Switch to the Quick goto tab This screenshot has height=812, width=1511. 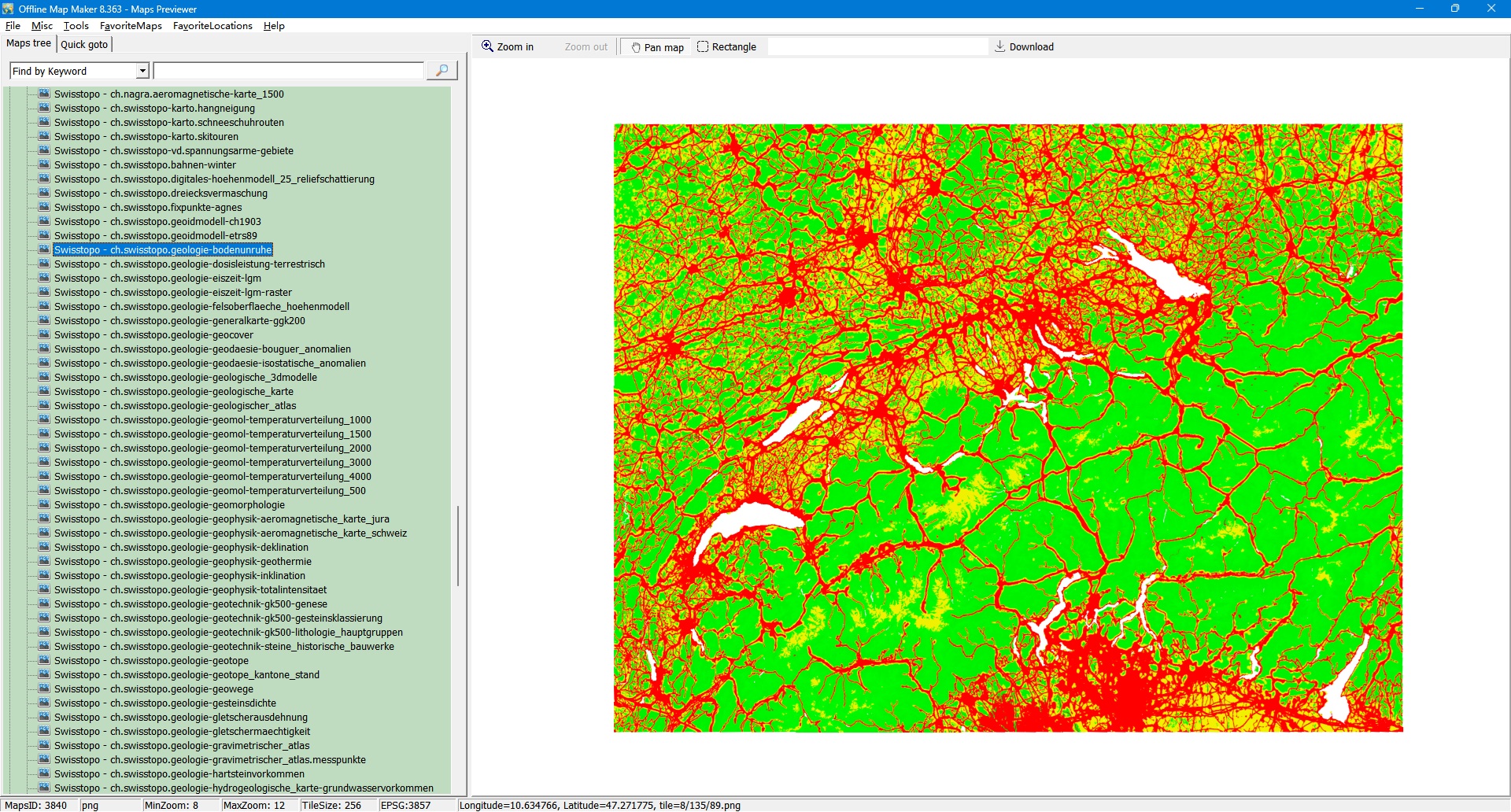84,44
